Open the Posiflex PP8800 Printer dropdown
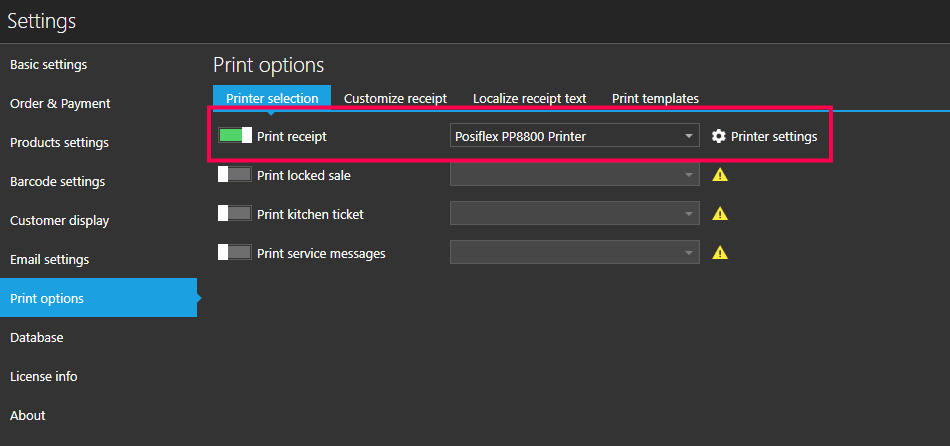Image resolution: width=950 pixels, height=446 pixels. (x=574, y=136)
